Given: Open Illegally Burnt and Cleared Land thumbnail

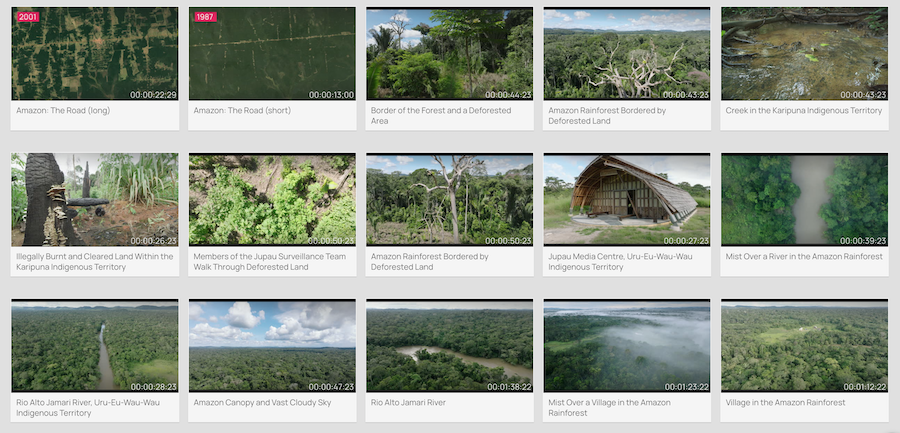Looking at the screenshot, I should pos(95,199).
